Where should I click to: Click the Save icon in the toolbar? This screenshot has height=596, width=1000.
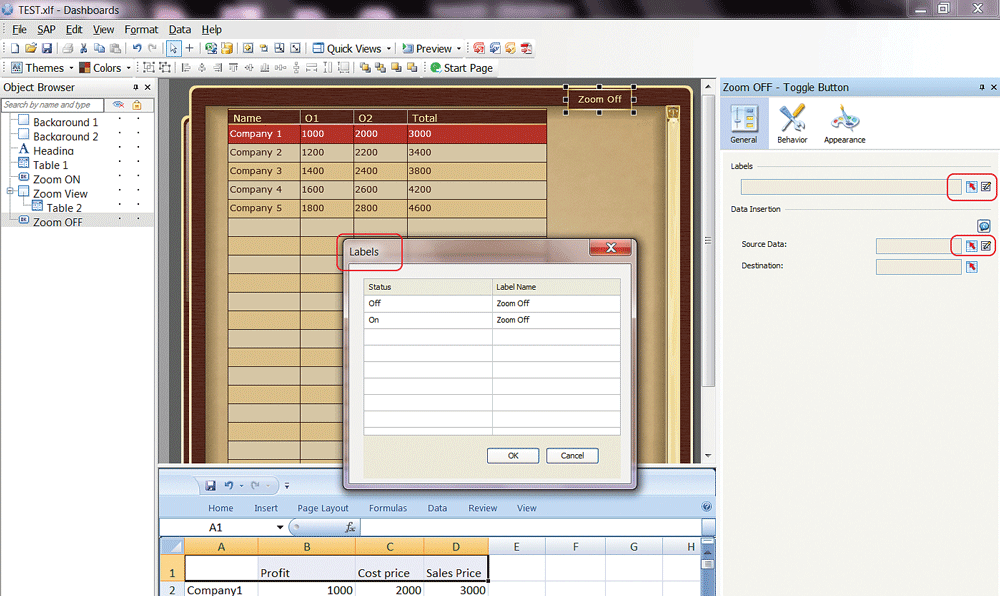47,48
